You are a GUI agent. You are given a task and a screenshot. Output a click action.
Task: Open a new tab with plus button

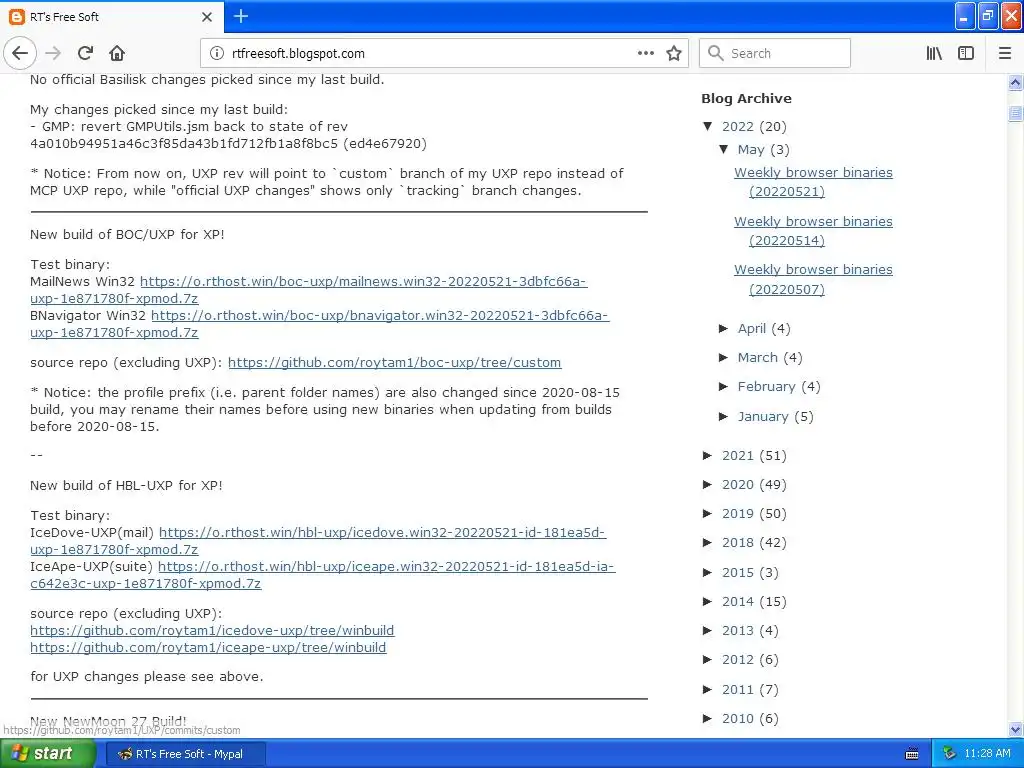[x=241, y=16]
